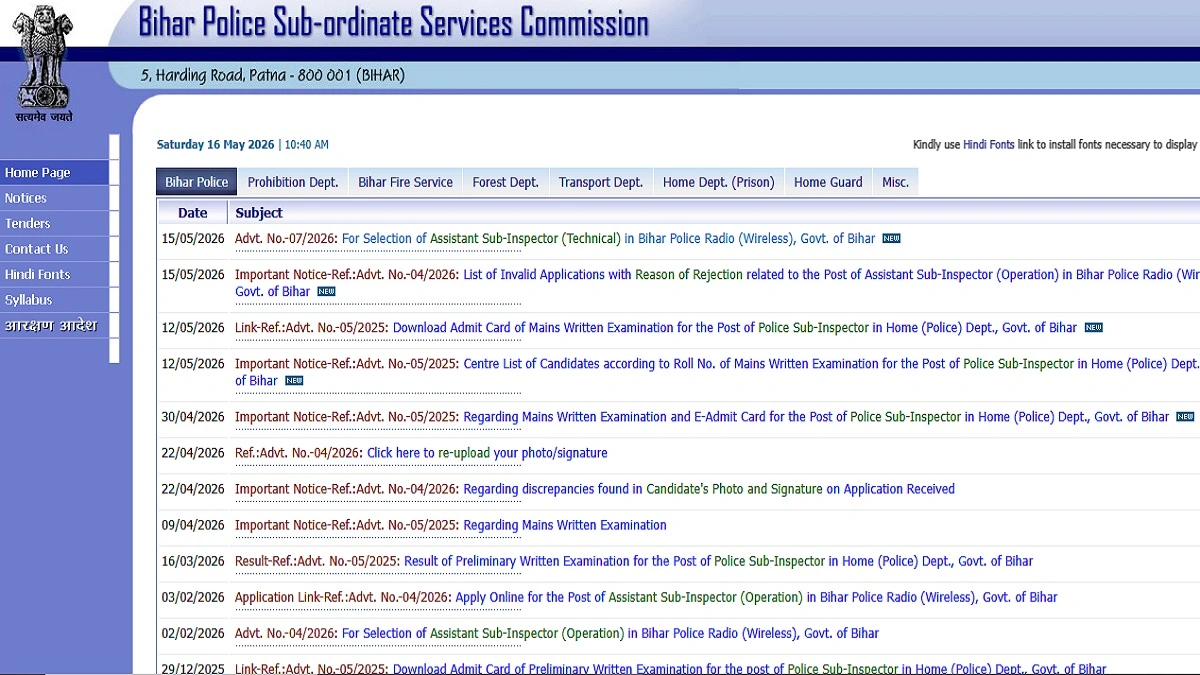This screenshot has width=1200, height=675.
Task: Click NEW badge on Download Admit Card Mains row
Action: [1093, 328]
